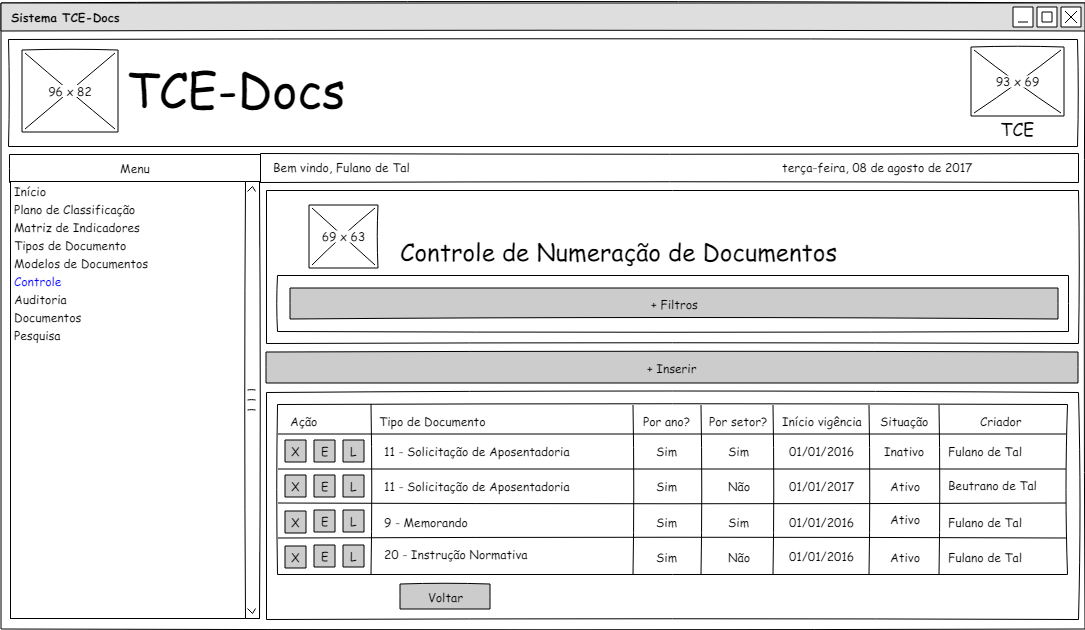The height and width of the screenshot is (630, 1085).
Task: Click E icon for the Memorando row
Action: [324, 522]
